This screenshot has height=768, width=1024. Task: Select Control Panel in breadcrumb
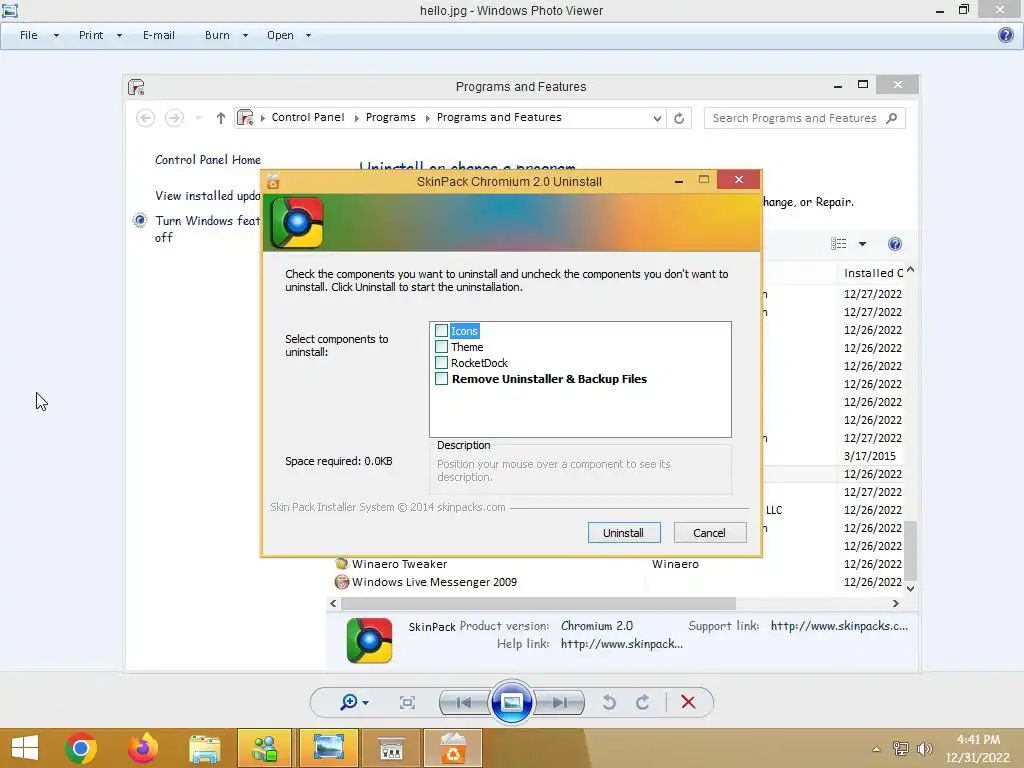click(308, 118)
